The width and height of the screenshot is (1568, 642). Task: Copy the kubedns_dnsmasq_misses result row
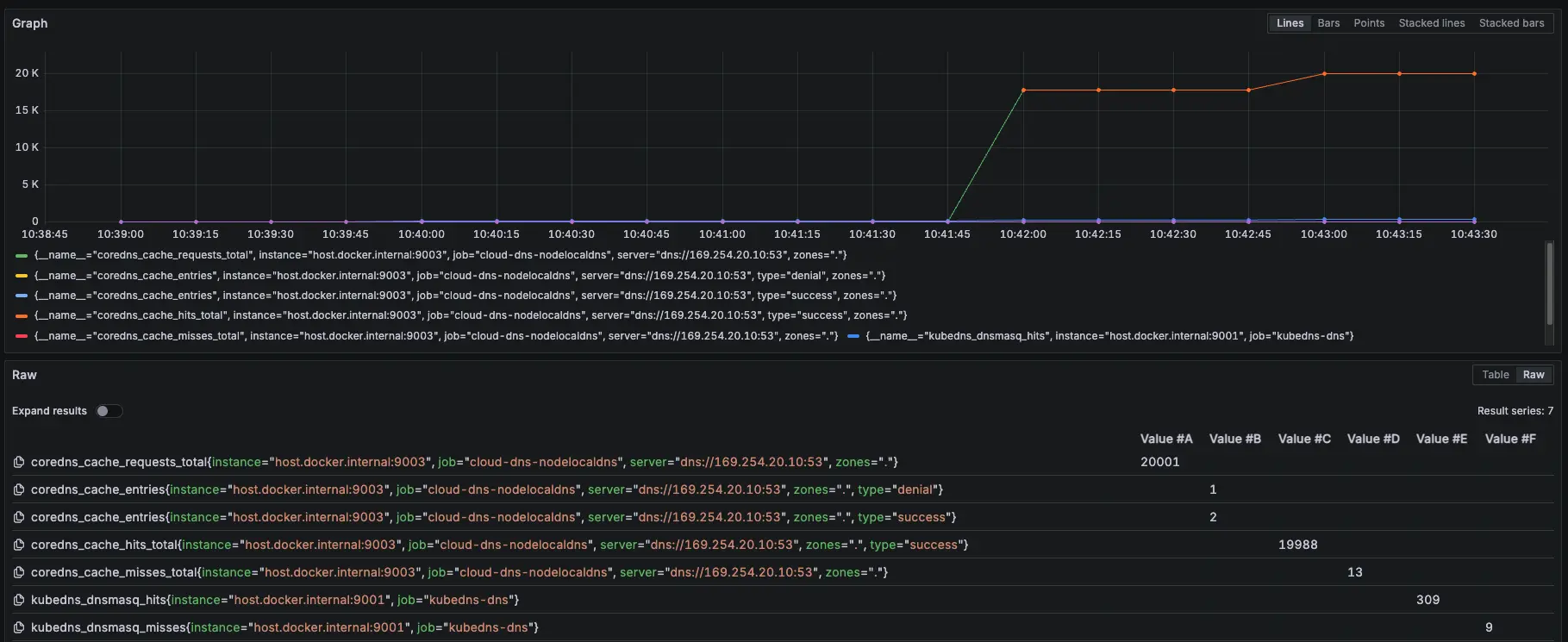pyautogui.click(x=18, y=628)
